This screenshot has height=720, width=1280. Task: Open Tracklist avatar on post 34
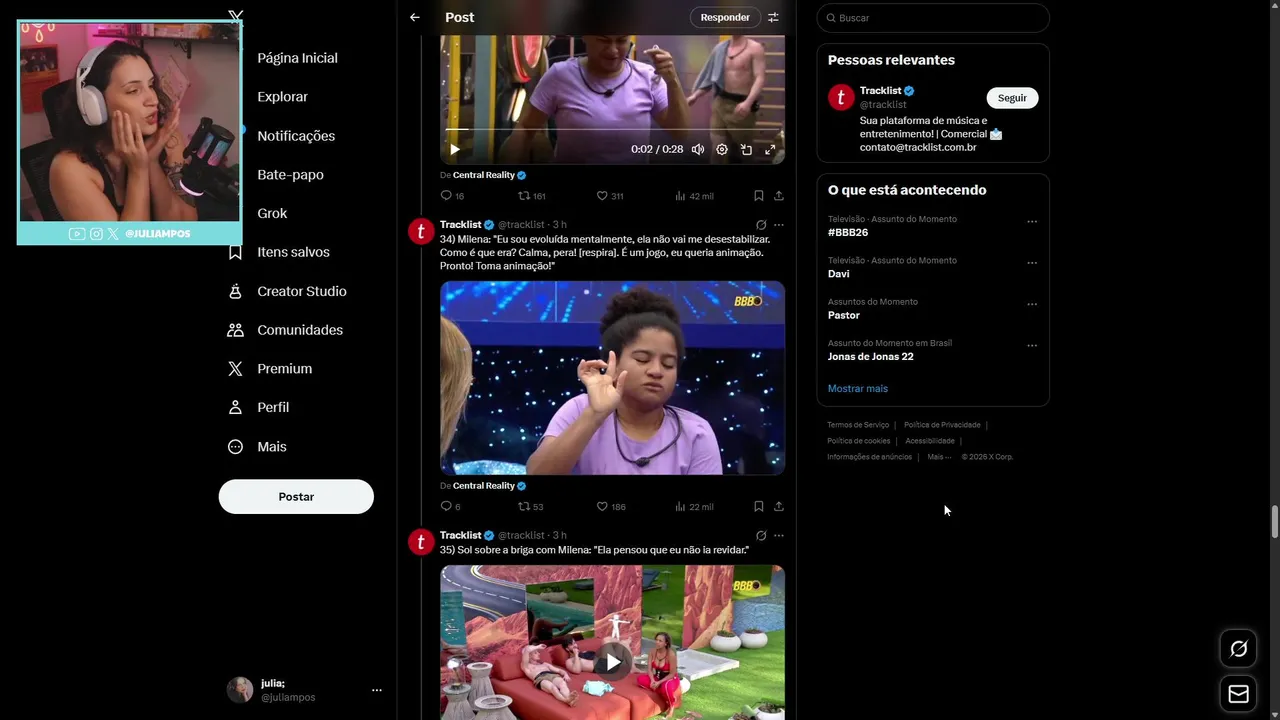(421, 232)
